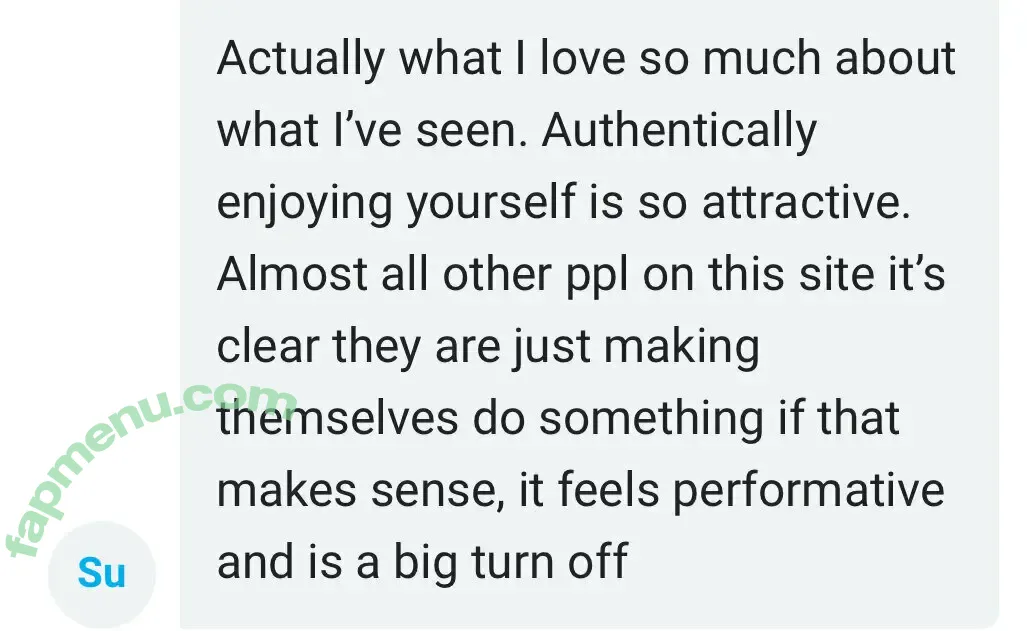Tap the fapmenu.com watermark text
1027x631 pixels.
pyautogui.click(x=150, y=468)
